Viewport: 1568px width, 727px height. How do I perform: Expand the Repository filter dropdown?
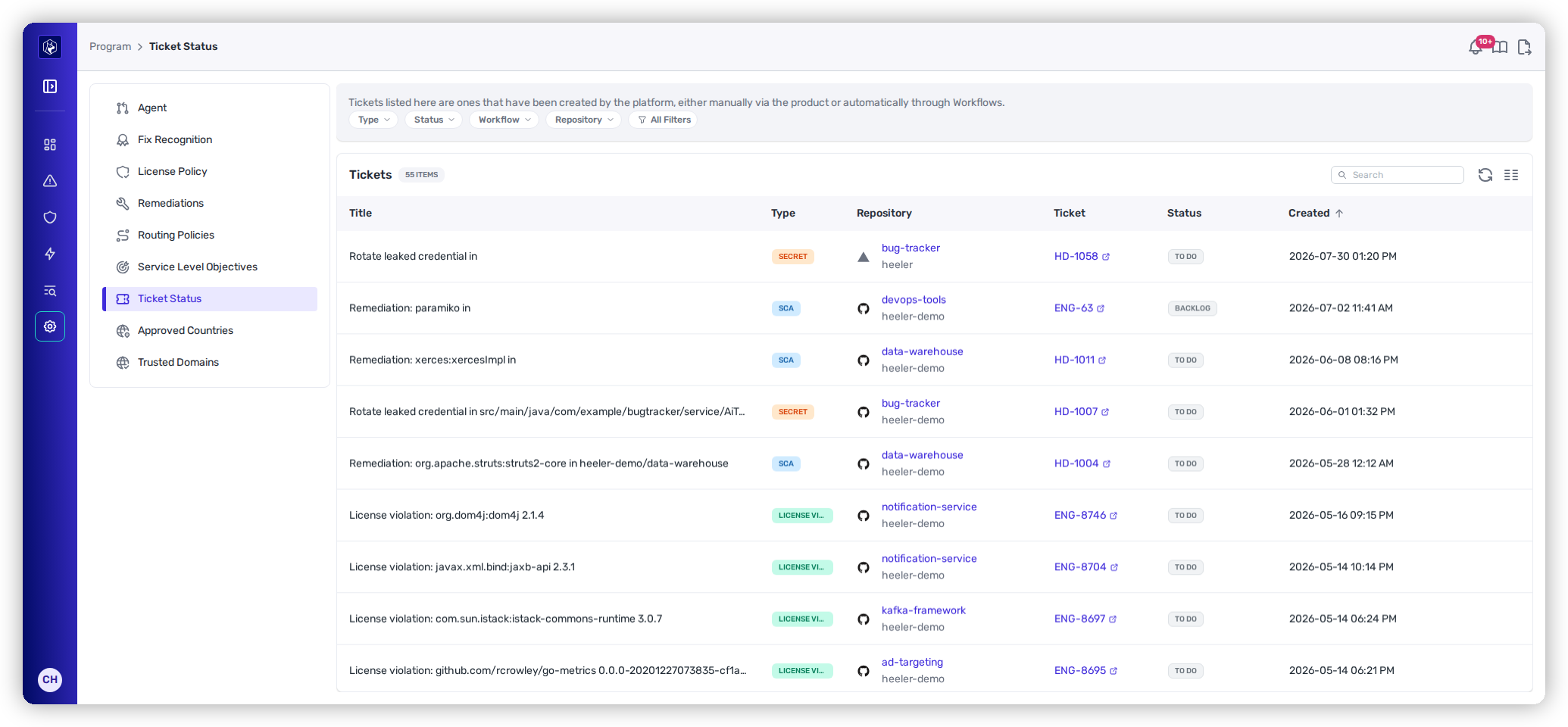tap(584, 120)
